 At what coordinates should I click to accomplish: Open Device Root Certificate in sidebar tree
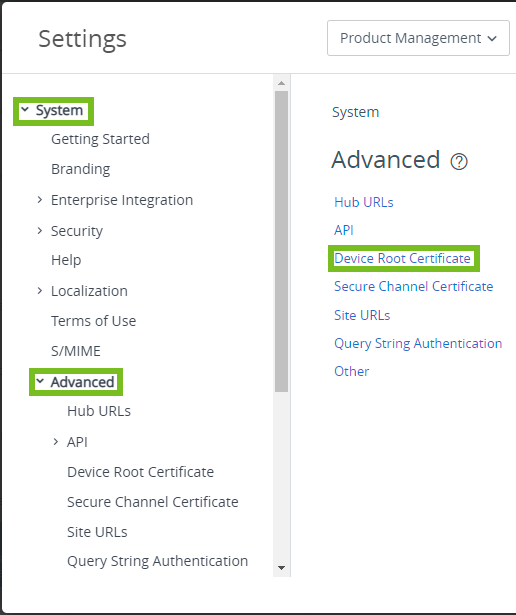[140, 472]
